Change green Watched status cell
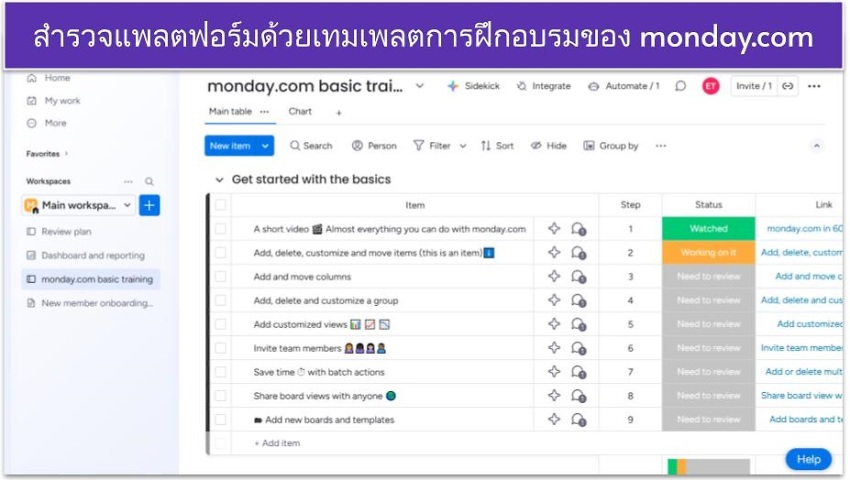The image size is (850, 480). click(x=708, y=229)
